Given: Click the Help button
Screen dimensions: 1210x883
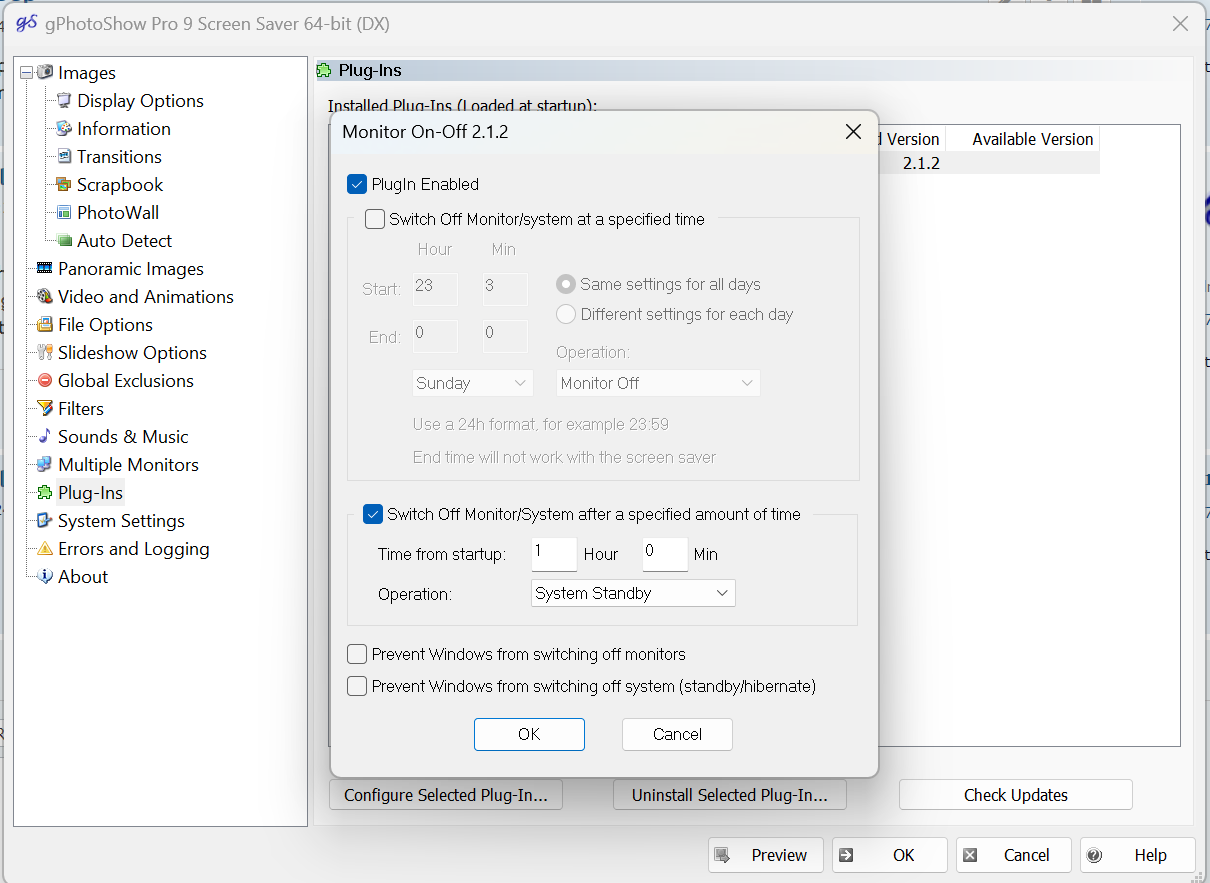Looking at the screenshot, I should pyautogui.click(x=1138, y=855).
